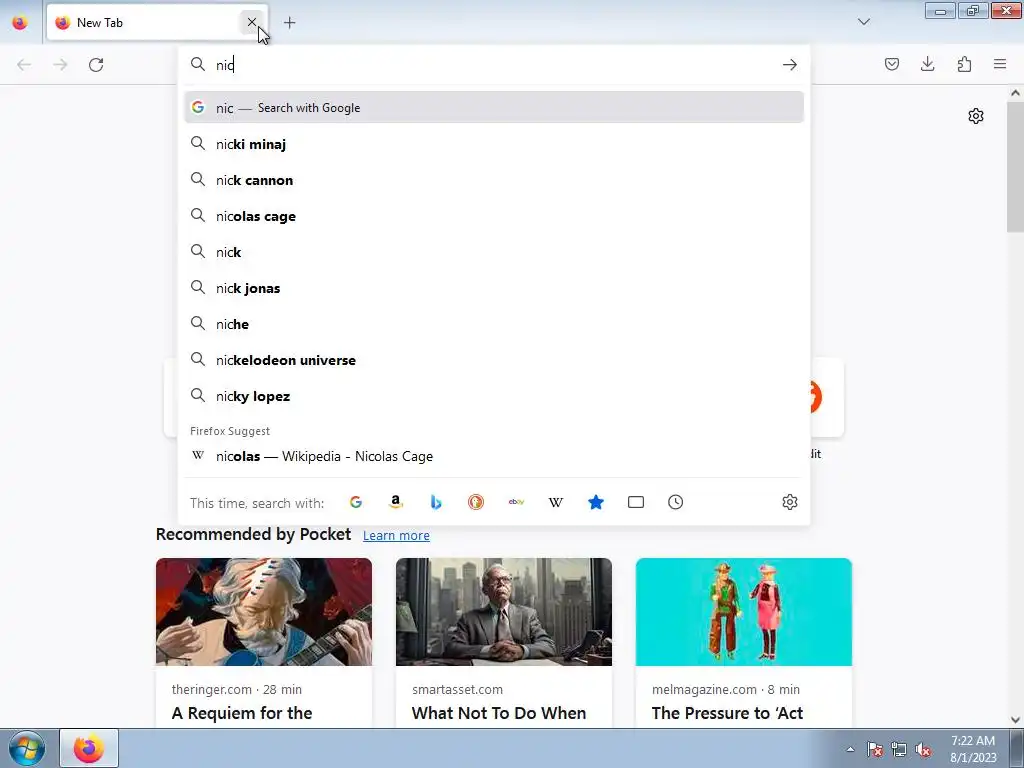
Task: Open Wikipedia - Nicolas Cage suggestion
Action: coord(494,456)
